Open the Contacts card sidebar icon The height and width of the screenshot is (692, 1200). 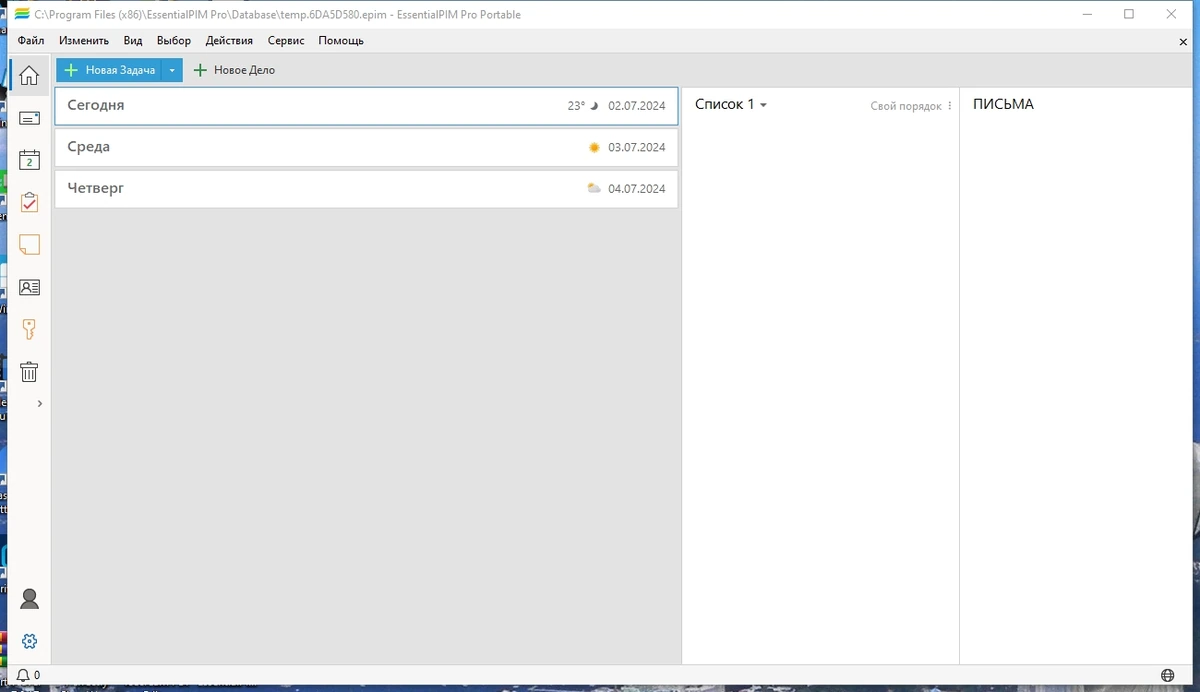[x=29, y=287]
